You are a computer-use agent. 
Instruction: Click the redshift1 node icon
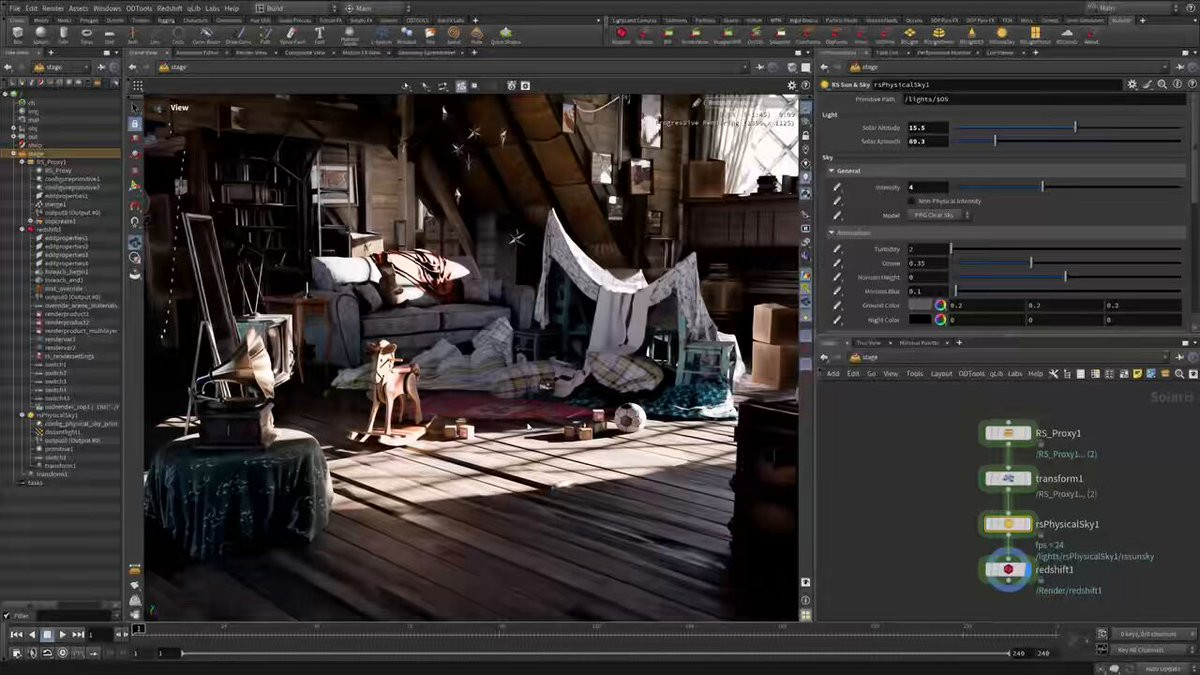pyautogui.click(x=1008, y=569)
